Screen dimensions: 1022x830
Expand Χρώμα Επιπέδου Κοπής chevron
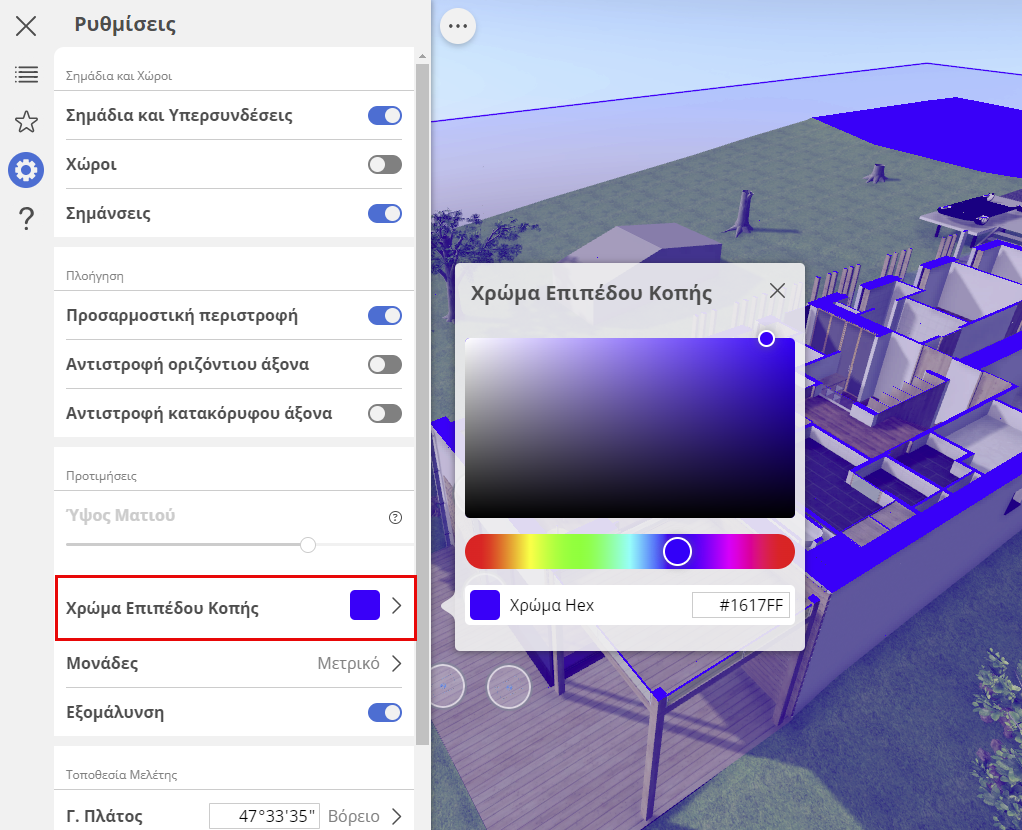pyautogui.click(x=396, y=606)
